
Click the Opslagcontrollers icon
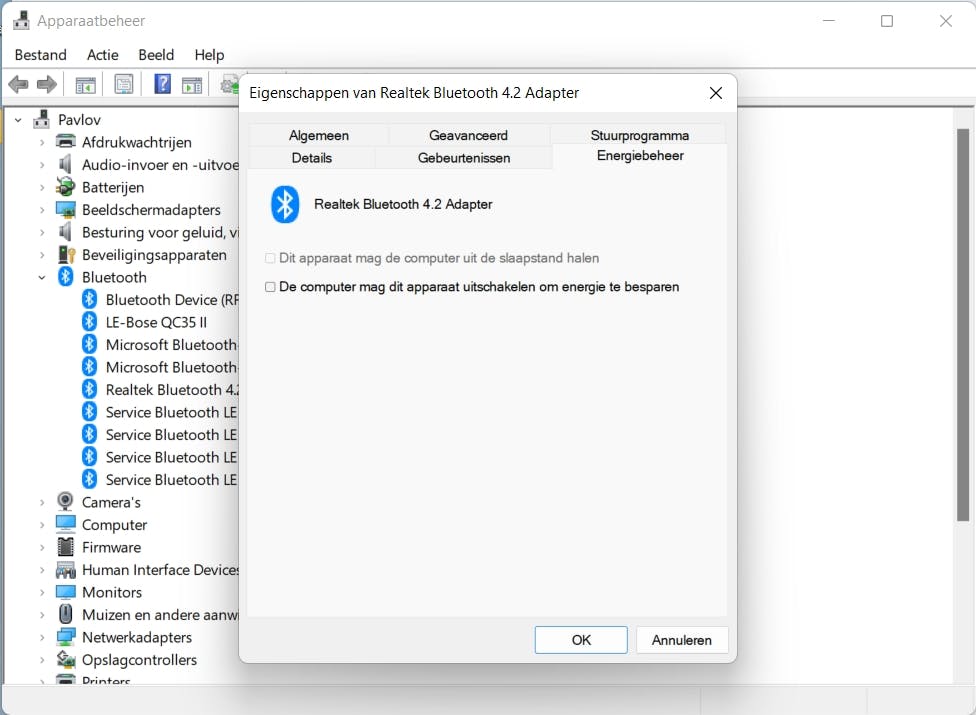coord(65,659)
